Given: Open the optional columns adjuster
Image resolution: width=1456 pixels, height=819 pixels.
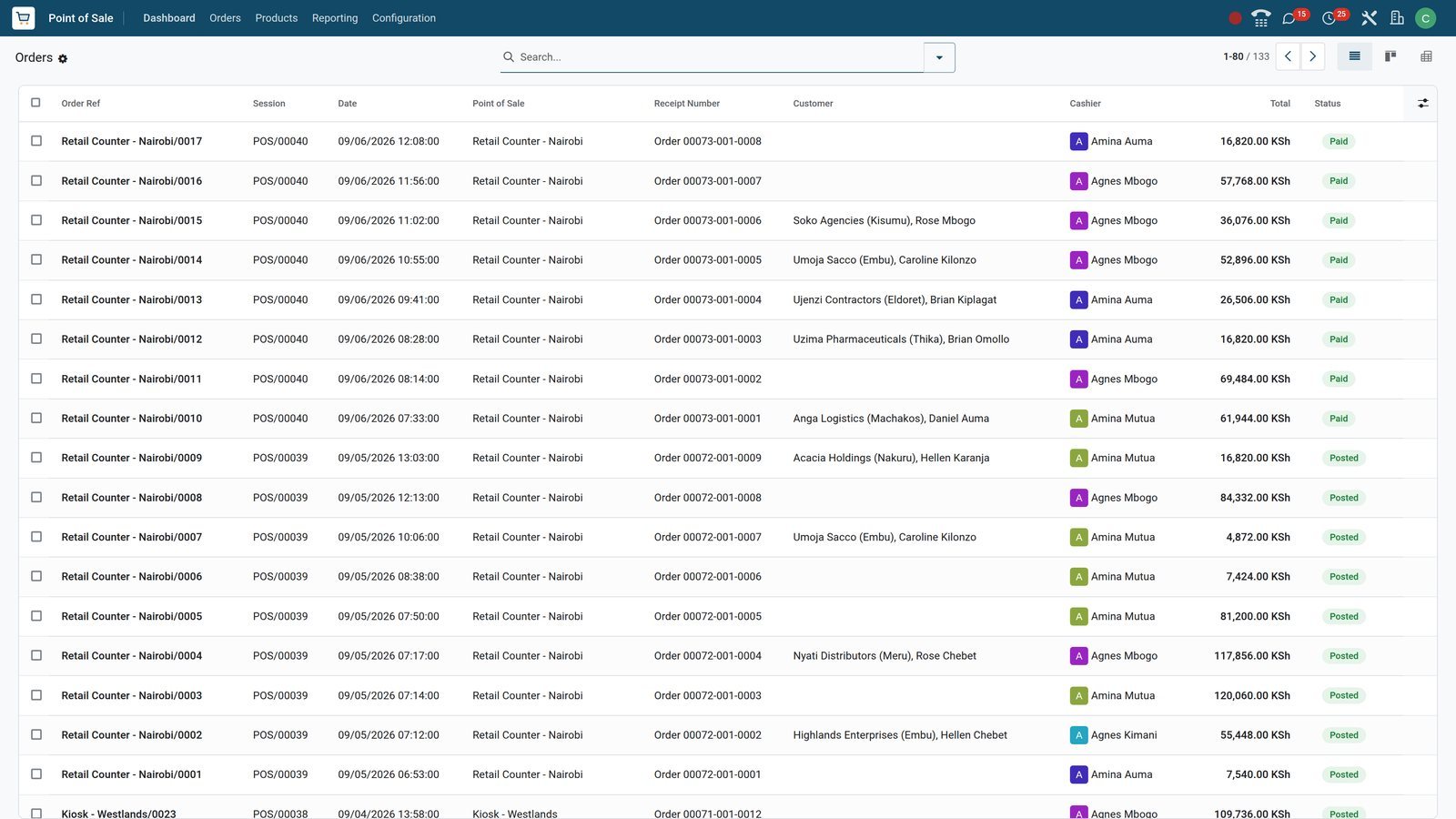Looking at the screenshot, I should pos(1422,104).
